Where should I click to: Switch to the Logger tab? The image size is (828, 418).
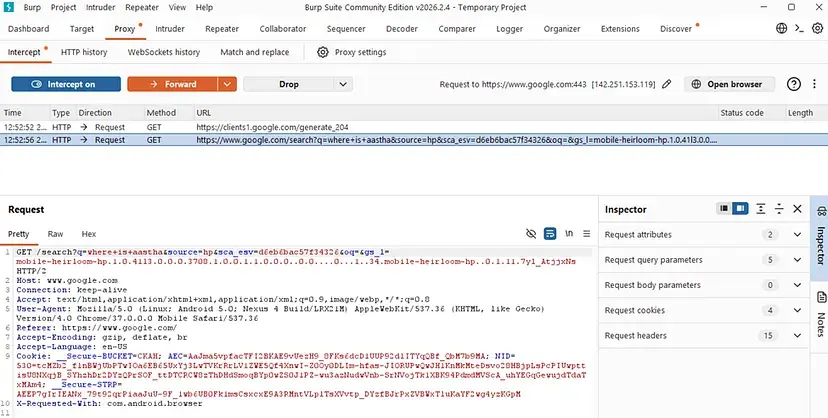pos(510,29)
